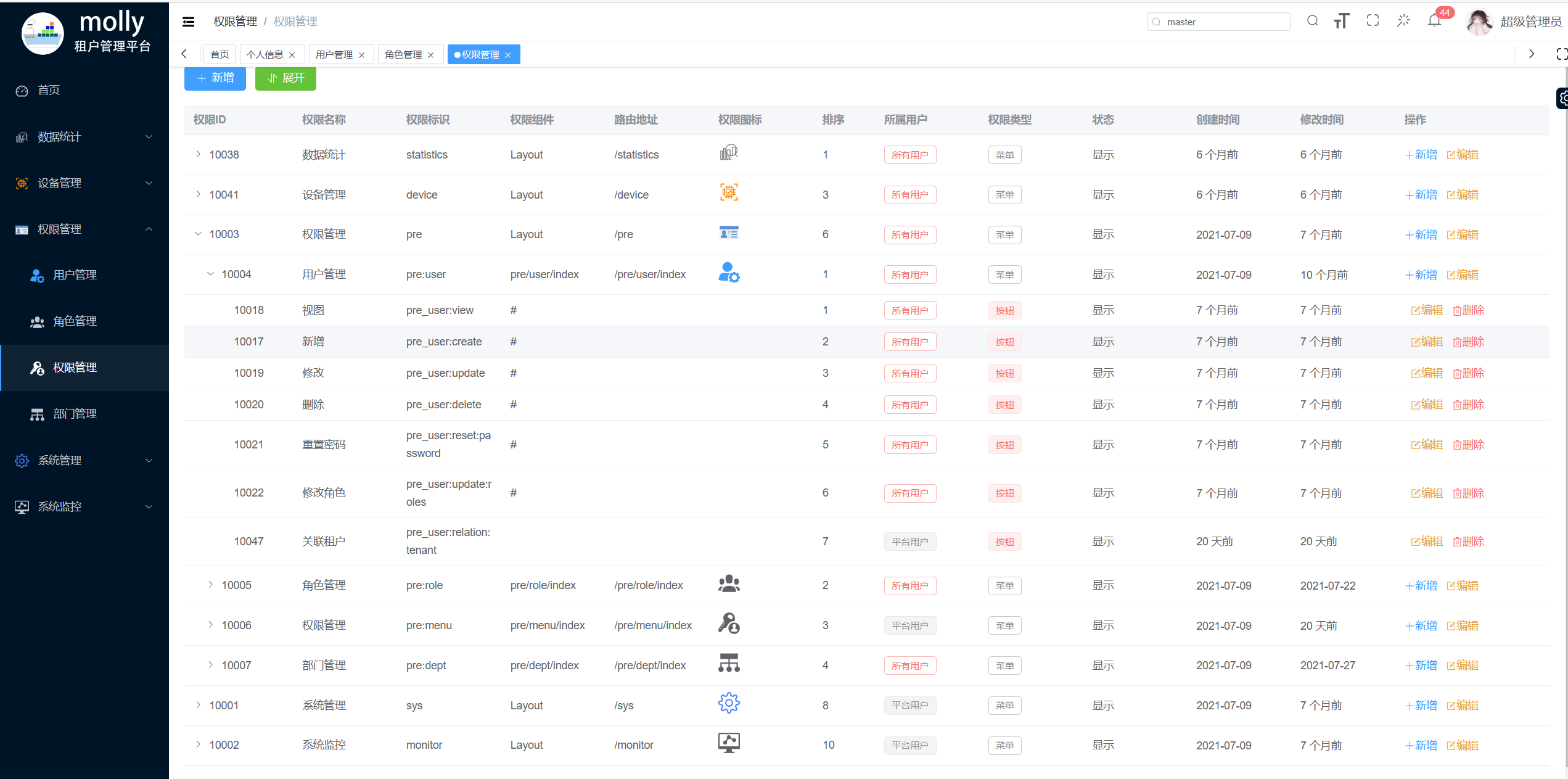This screenshot has width=1568, height=779.
Task: Collapse row 10004 用户管理
Action: 210,274
